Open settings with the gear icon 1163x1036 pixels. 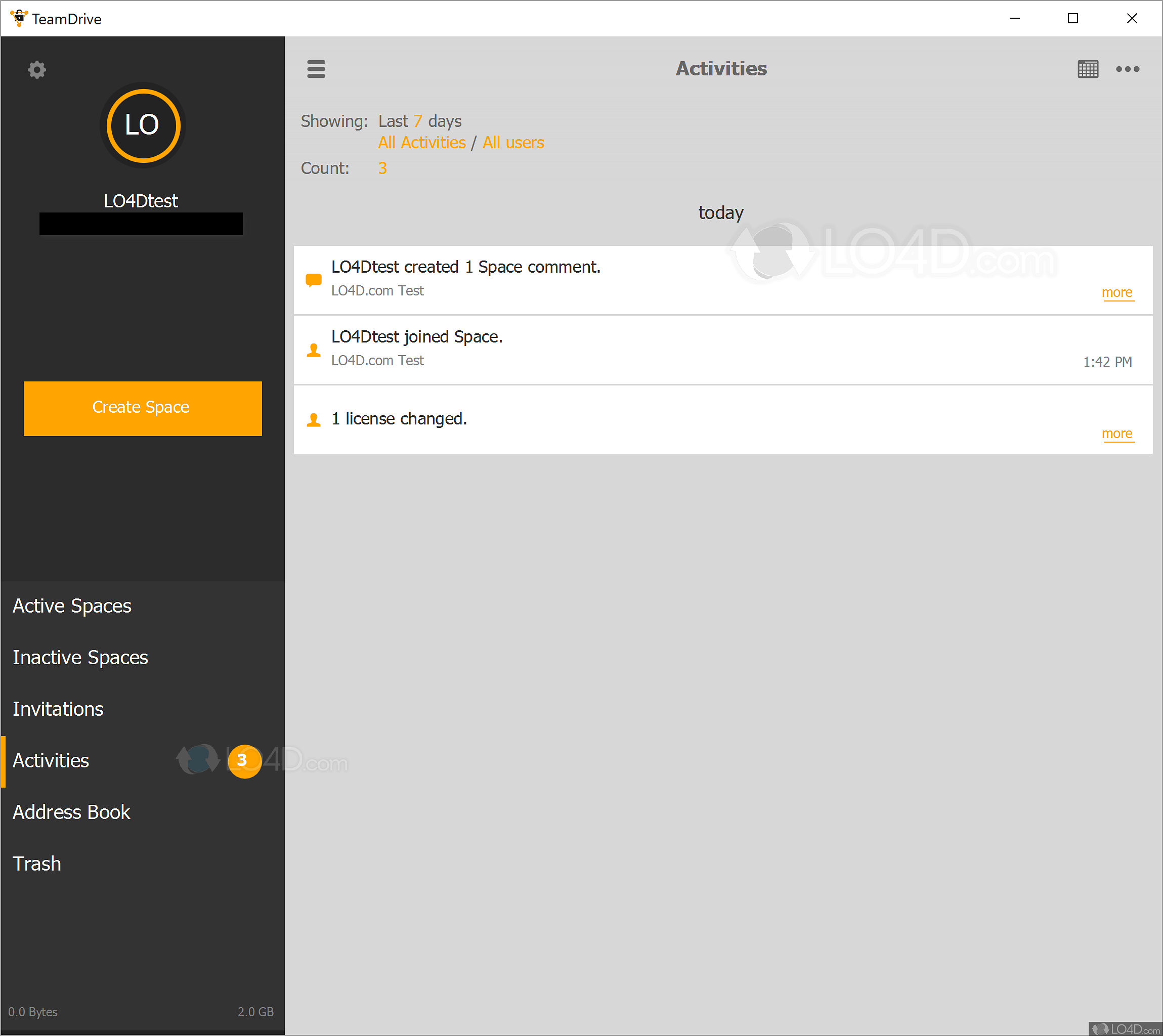[37, 70]
